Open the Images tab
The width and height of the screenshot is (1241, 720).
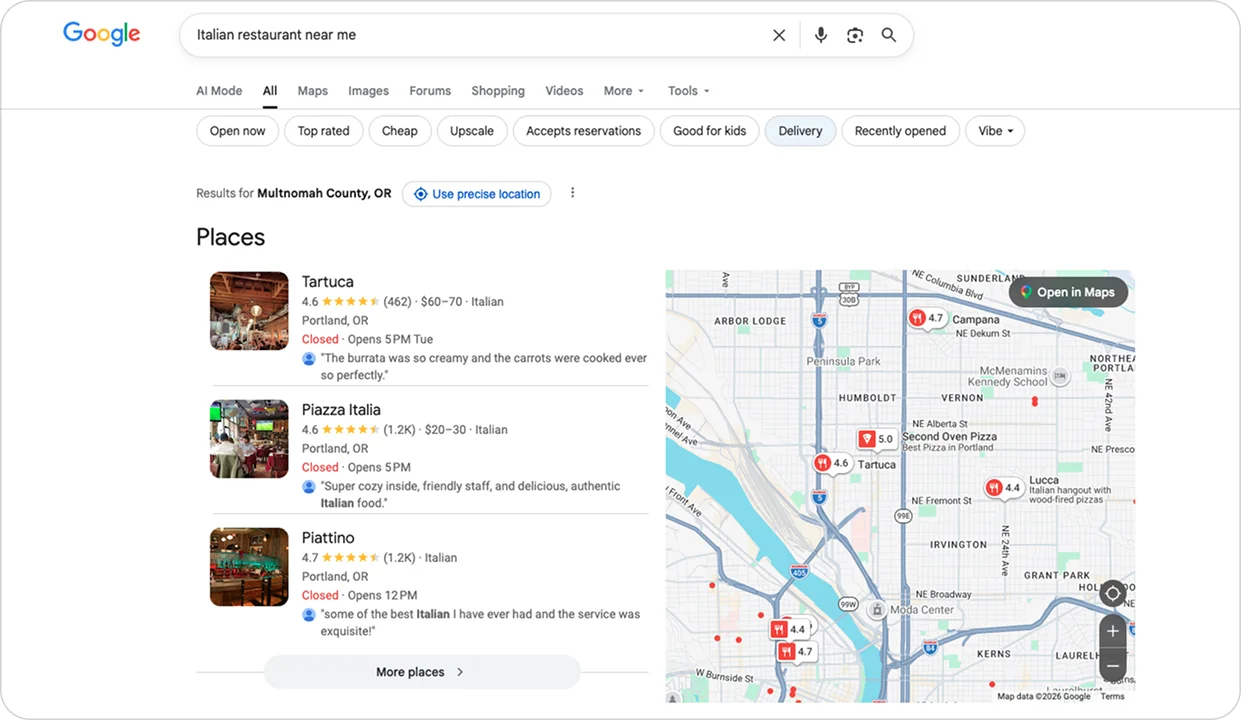tap(369, 91)
